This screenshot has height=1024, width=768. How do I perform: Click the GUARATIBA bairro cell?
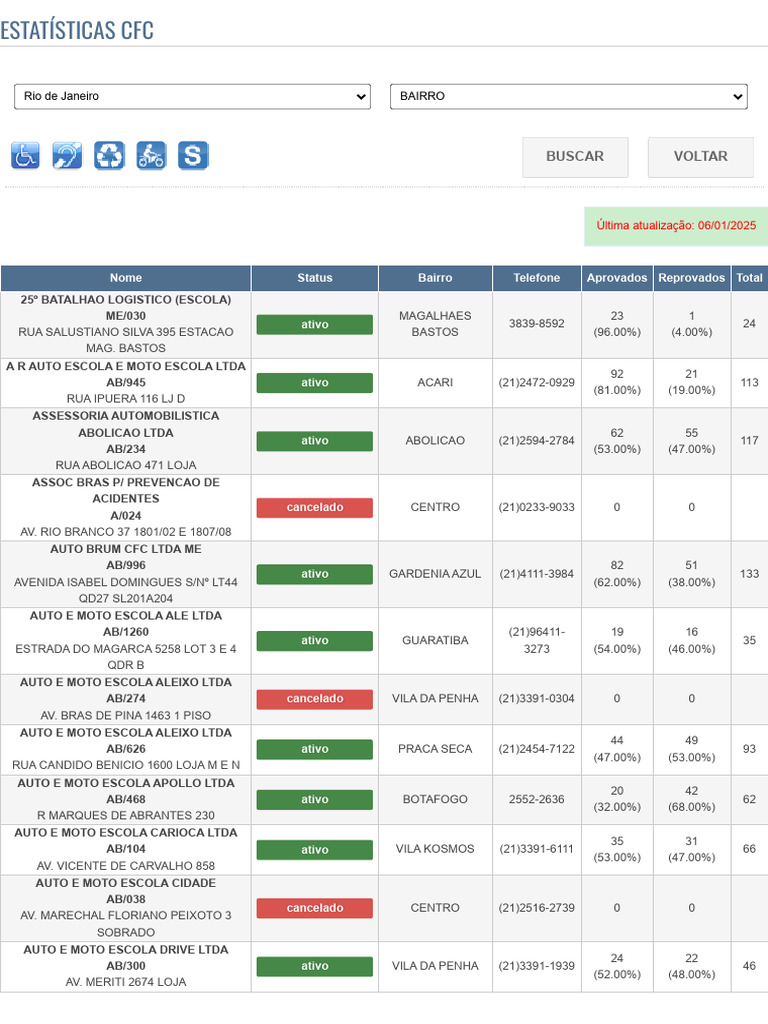435,641
